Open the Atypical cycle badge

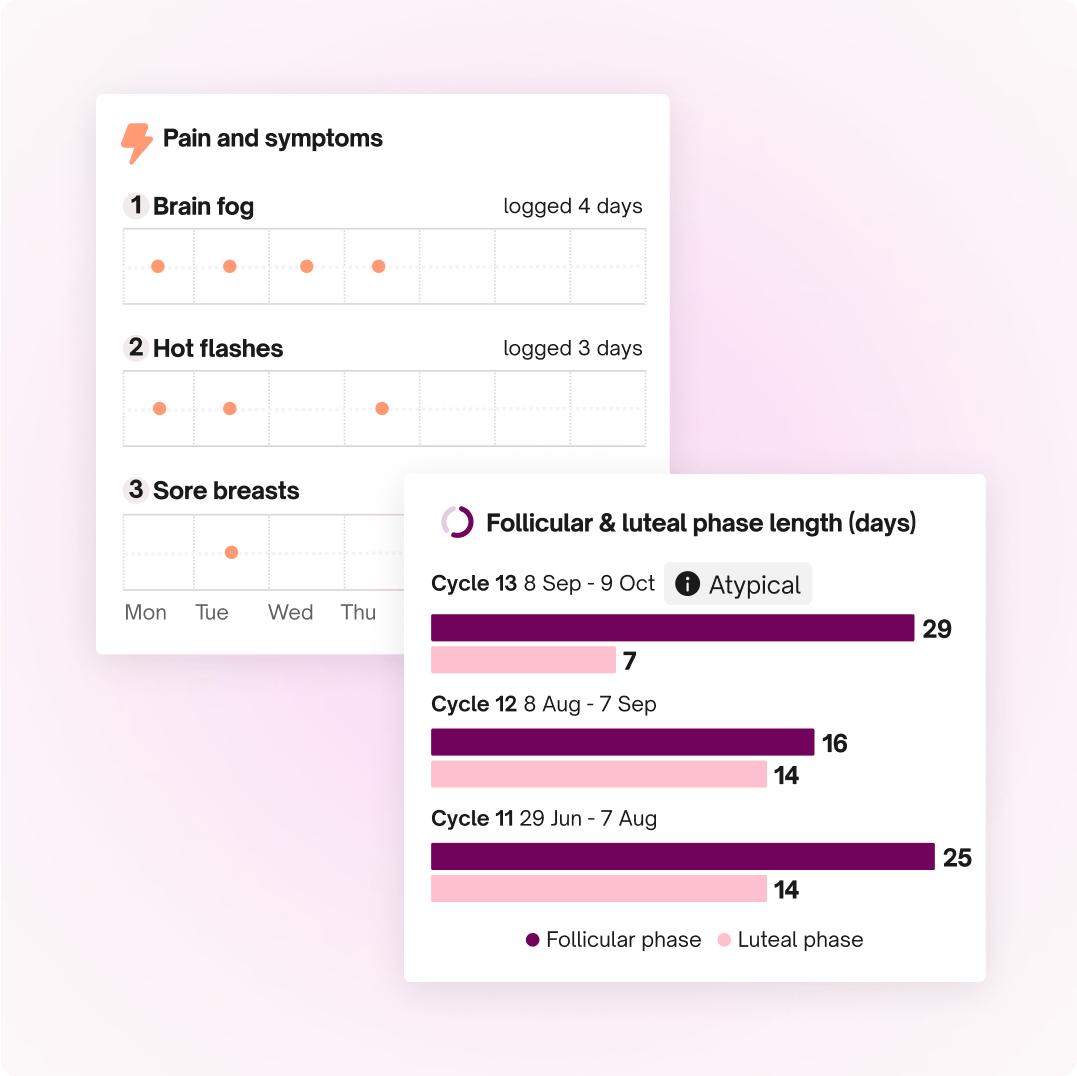point(739,584)
